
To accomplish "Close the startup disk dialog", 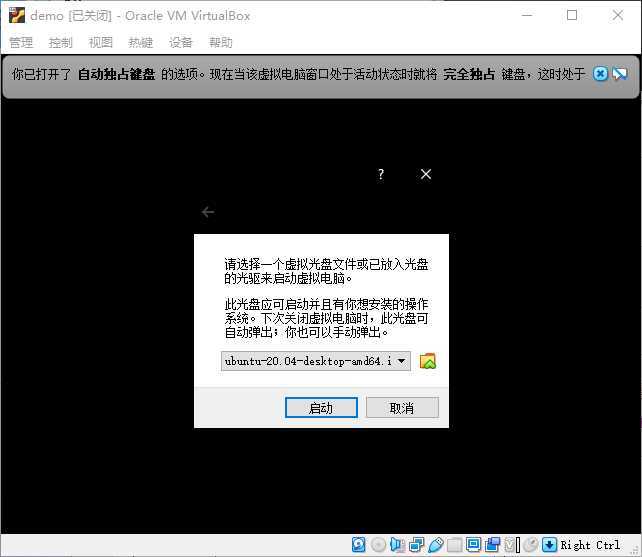I will click(x=426, y=174).
